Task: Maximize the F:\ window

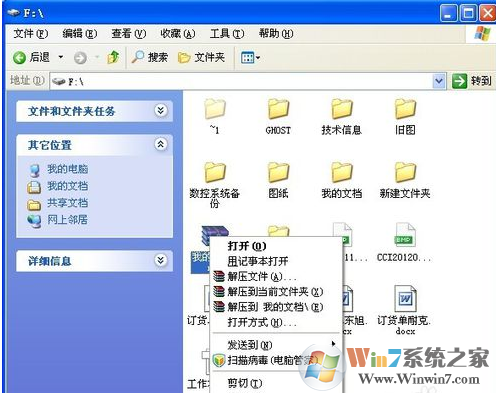Action: 468,13
